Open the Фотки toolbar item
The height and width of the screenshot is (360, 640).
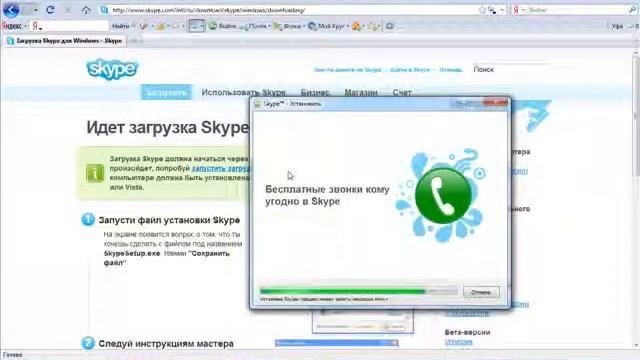[289, 26]
